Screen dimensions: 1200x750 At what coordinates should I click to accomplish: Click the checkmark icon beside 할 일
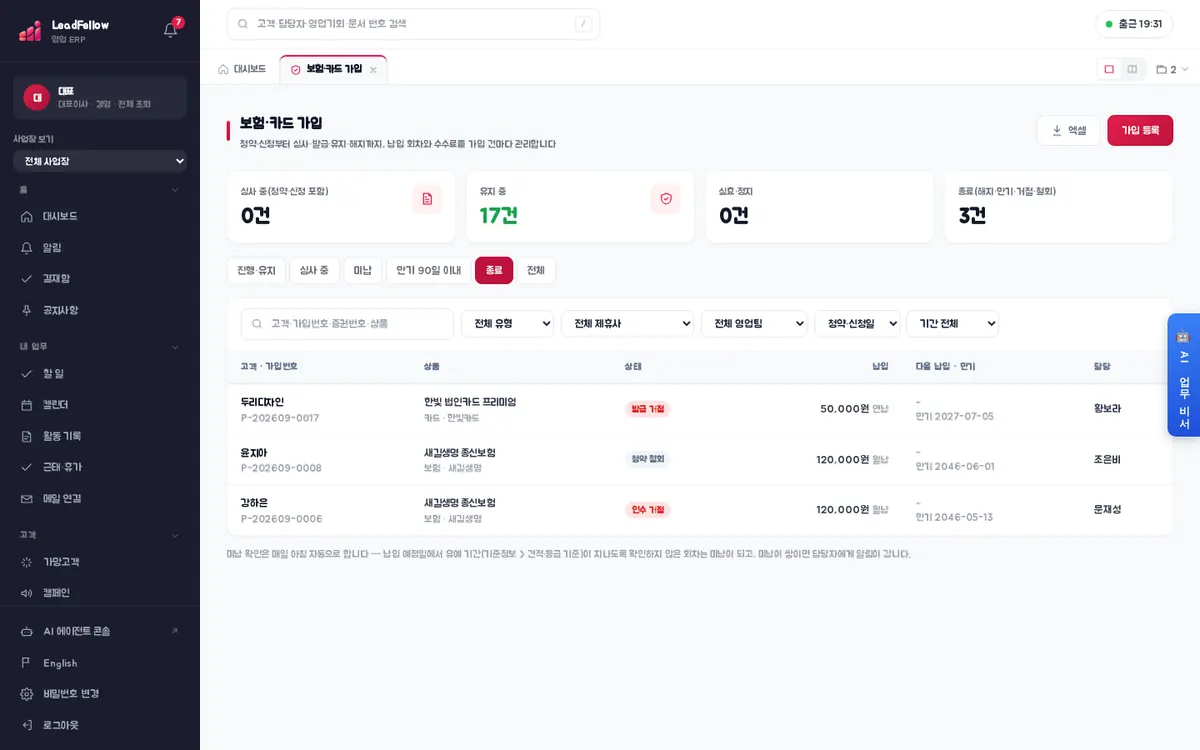[27, 374]
